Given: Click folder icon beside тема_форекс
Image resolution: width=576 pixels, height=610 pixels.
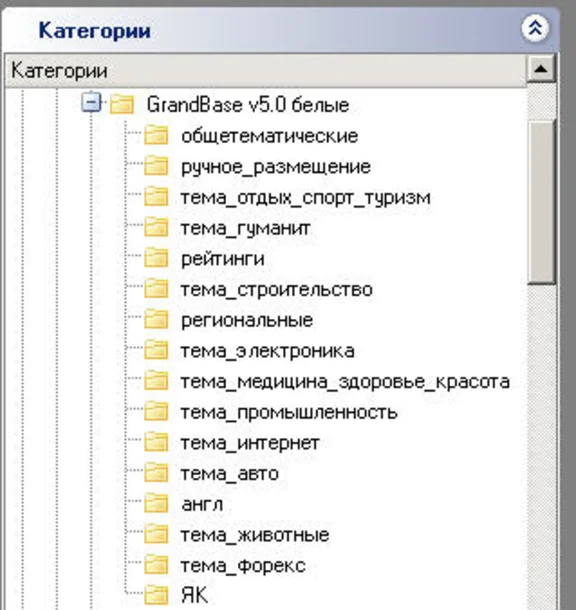Looking at the screenshot, I should (x=156, y=565).
